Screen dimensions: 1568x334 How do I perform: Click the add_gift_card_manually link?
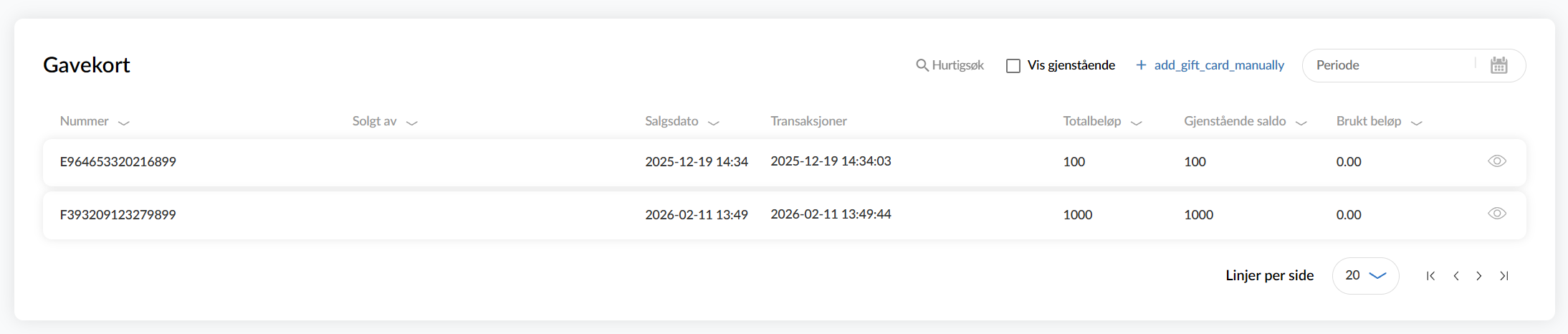(1218, 65)
